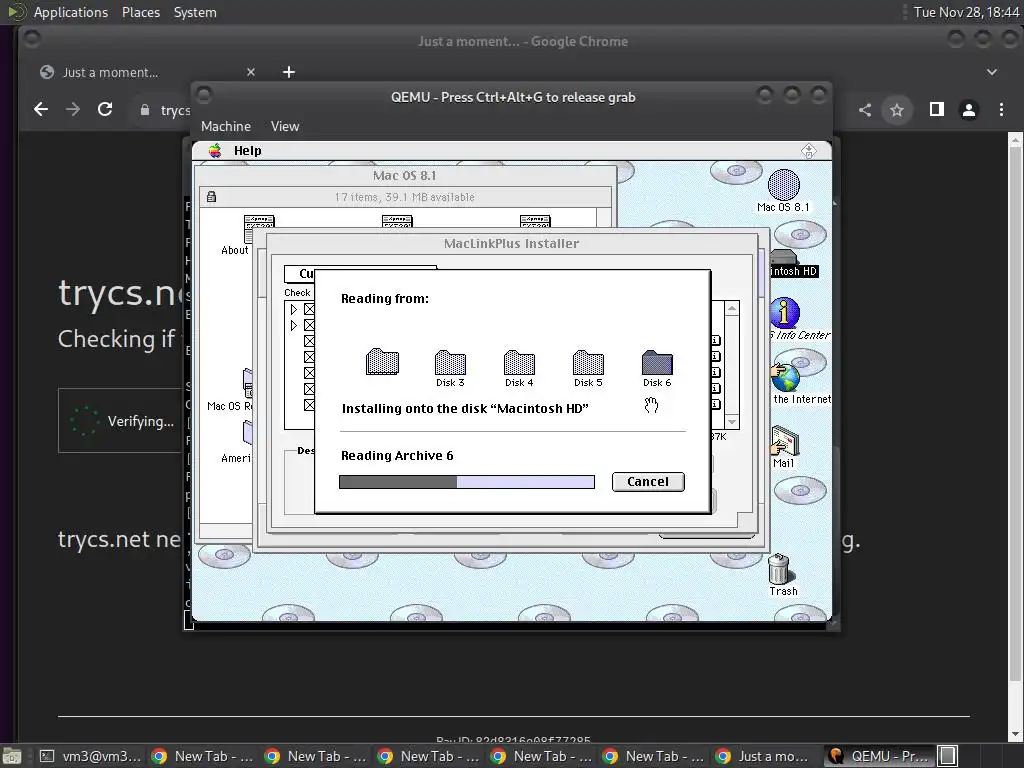The image size is (1024, 768).
Task: Reload the trycs.net page
Action: [105, 109]
